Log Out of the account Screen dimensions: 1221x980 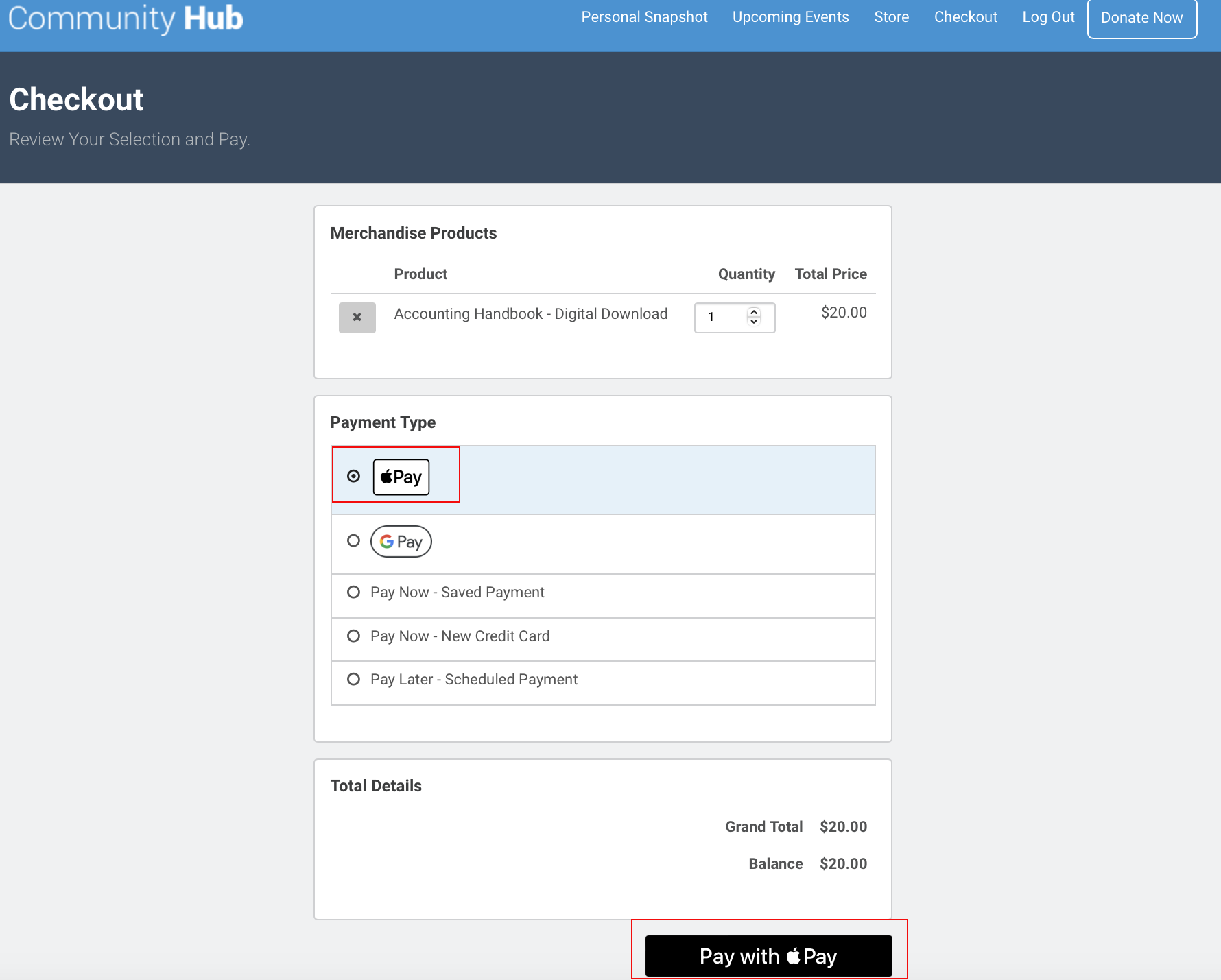pyautogui.click(x=1047, y=17)
